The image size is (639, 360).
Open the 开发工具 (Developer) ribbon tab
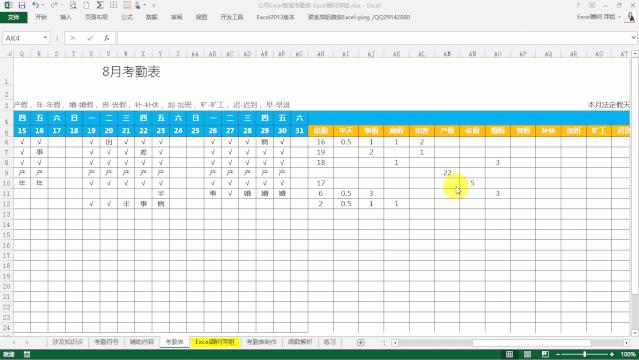coord(232,17)
